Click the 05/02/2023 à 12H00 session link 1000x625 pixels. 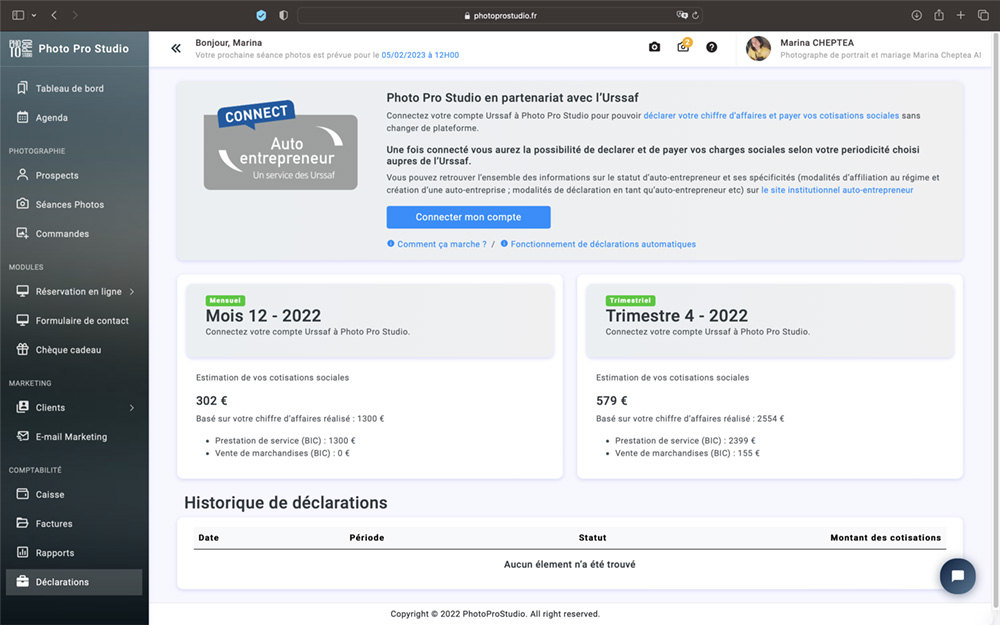(420, 55)
